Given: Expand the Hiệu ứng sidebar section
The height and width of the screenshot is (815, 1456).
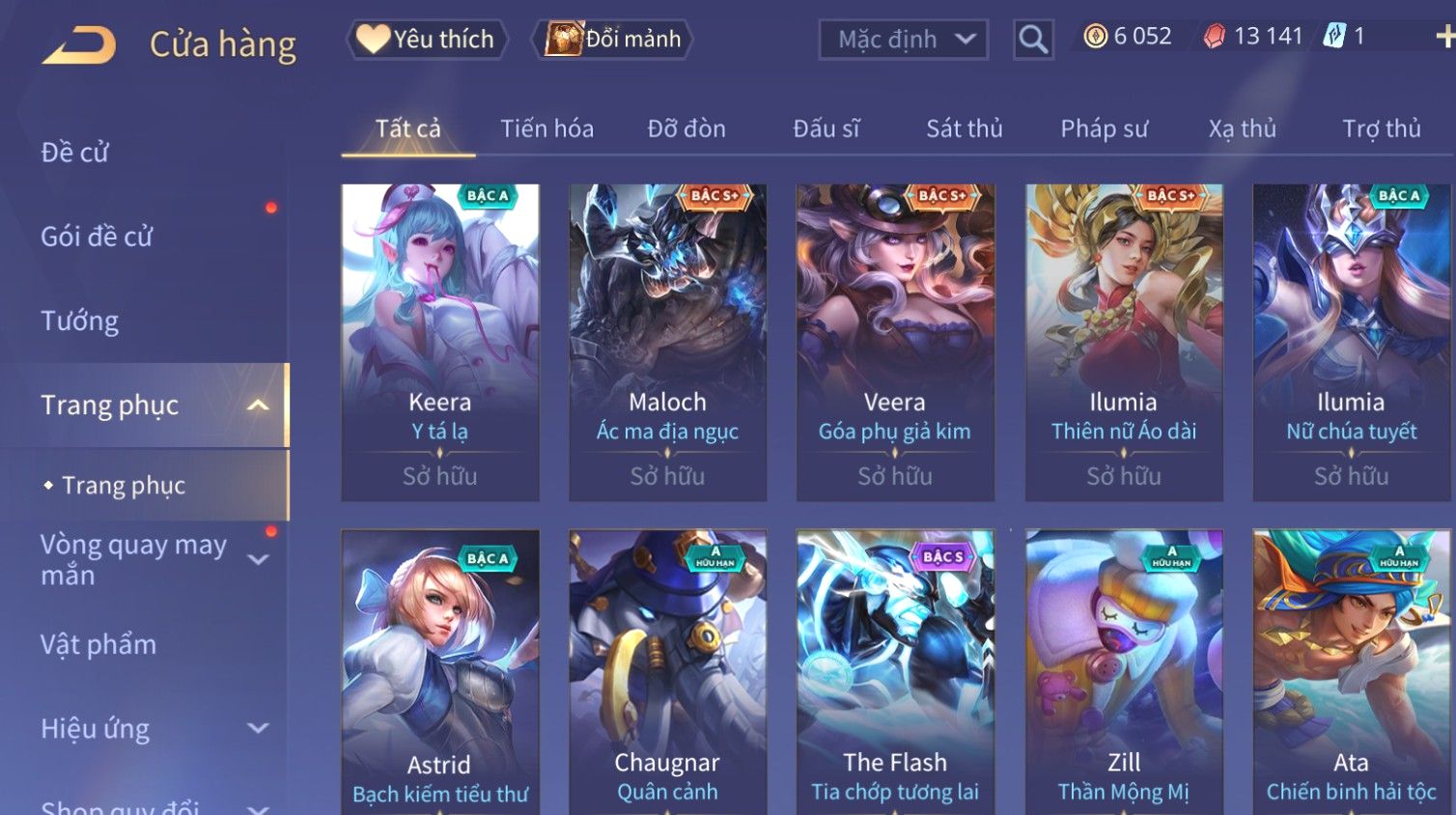Looking at the screenshot, I should click(258, 728).
